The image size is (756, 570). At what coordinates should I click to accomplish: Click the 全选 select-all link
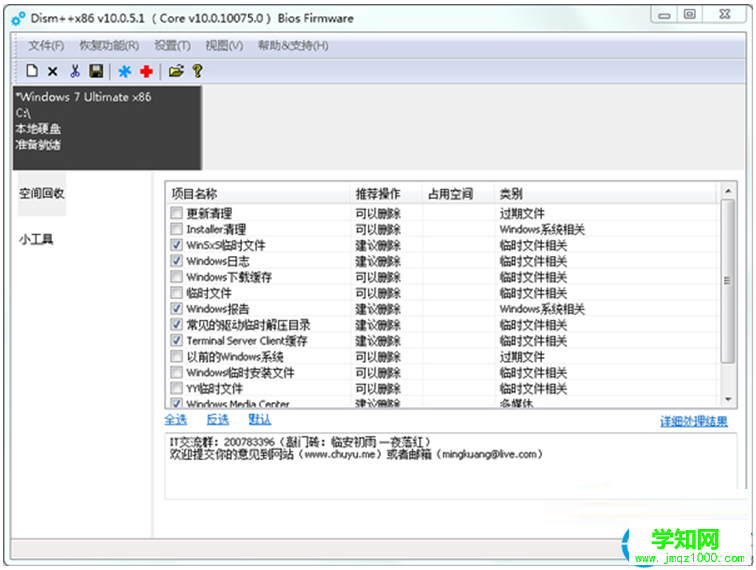pos(176,420)
